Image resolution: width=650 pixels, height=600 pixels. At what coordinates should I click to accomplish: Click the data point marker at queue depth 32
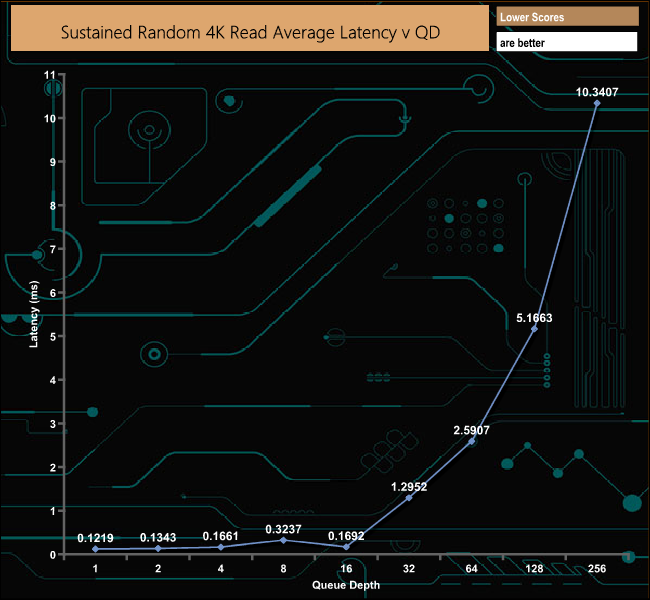(409, 498)
